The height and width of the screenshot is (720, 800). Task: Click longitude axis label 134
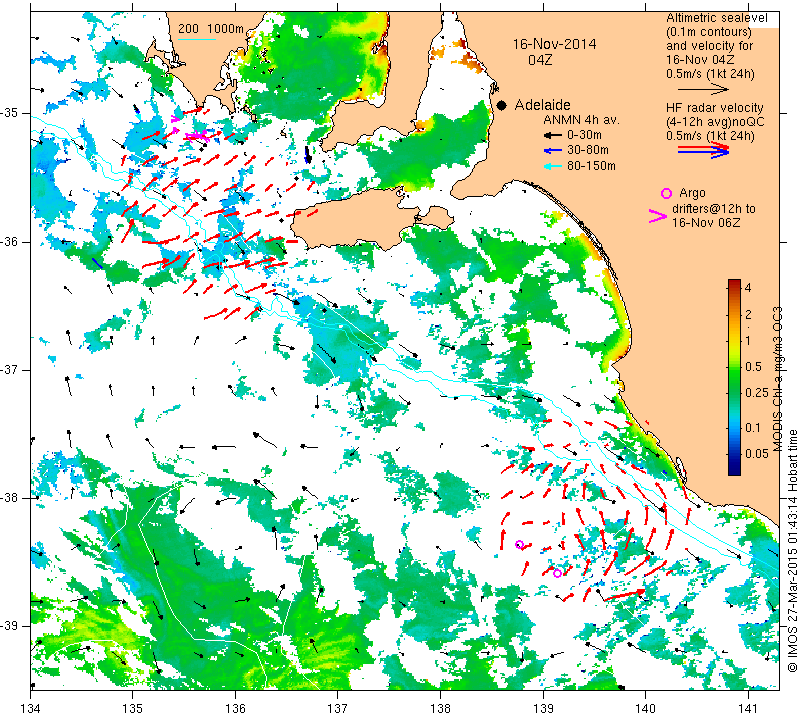(x=31, y=709)
